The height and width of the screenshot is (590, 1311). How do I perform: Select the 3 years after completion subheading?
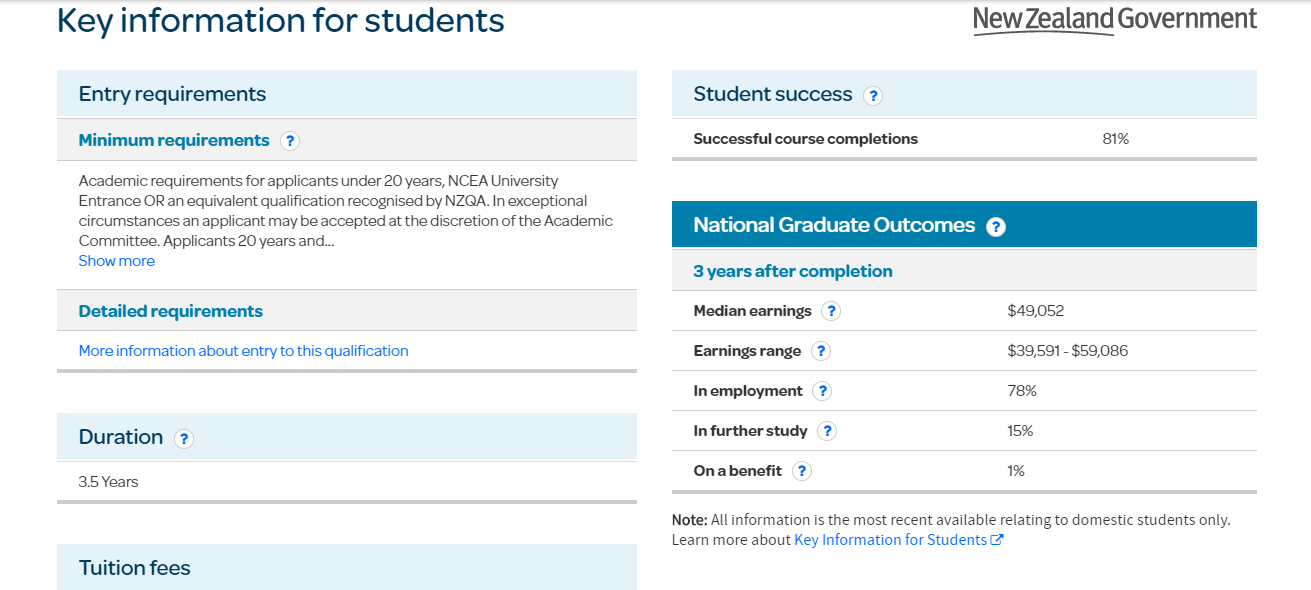click(793, 271)
